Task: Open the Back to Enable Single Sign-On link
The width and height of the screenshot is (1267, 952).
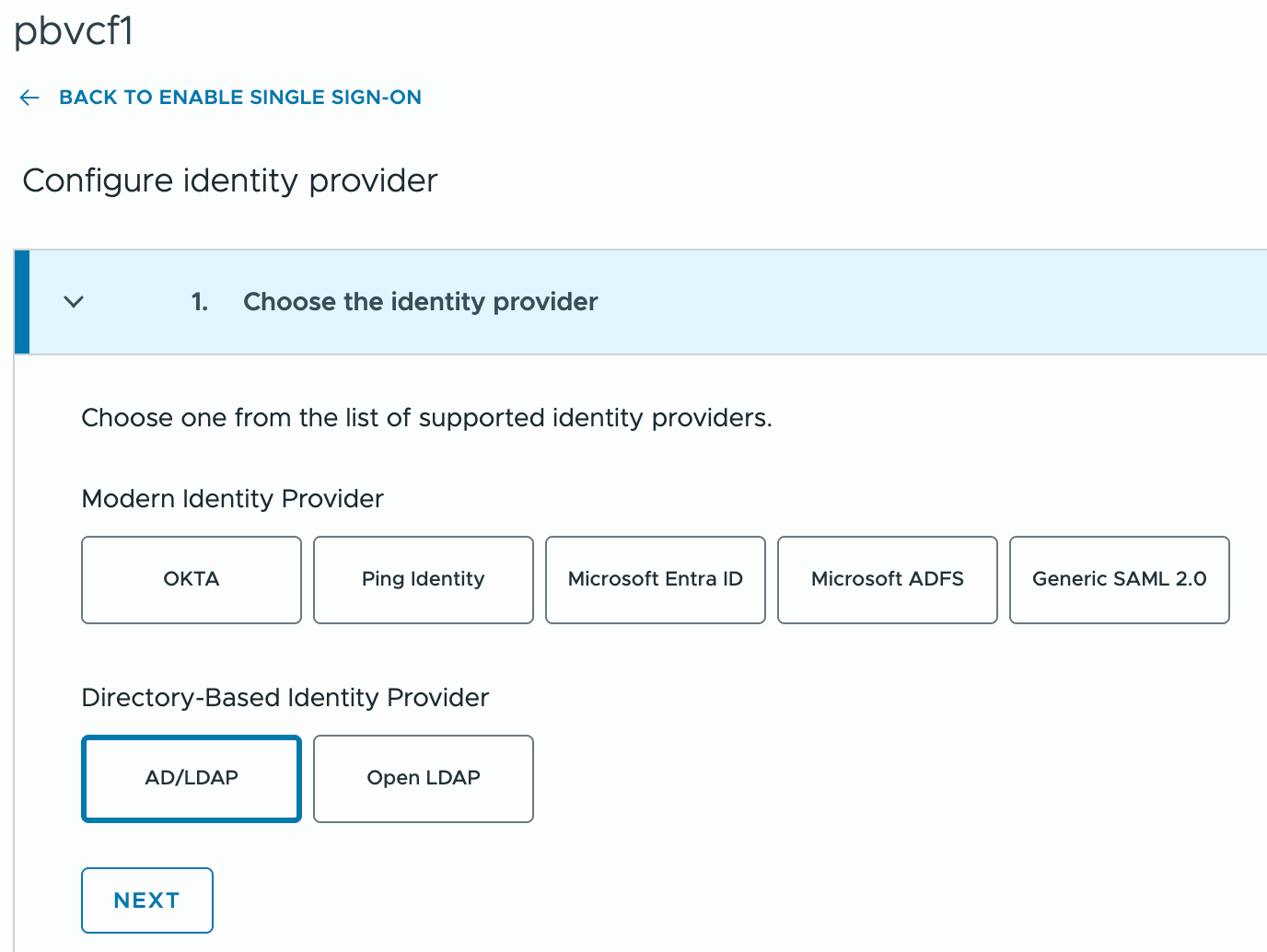Action: click(x=239, y=98)
